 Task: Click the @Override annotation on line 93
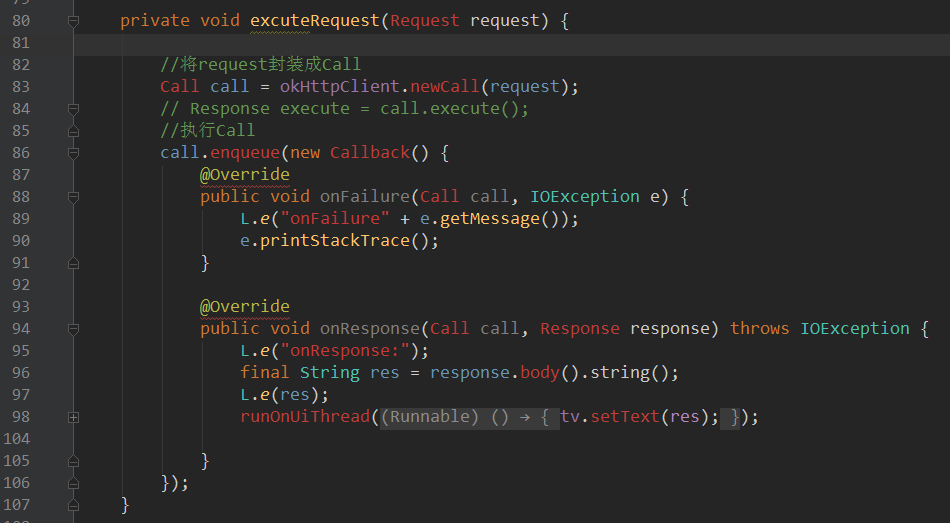[245, 307]
